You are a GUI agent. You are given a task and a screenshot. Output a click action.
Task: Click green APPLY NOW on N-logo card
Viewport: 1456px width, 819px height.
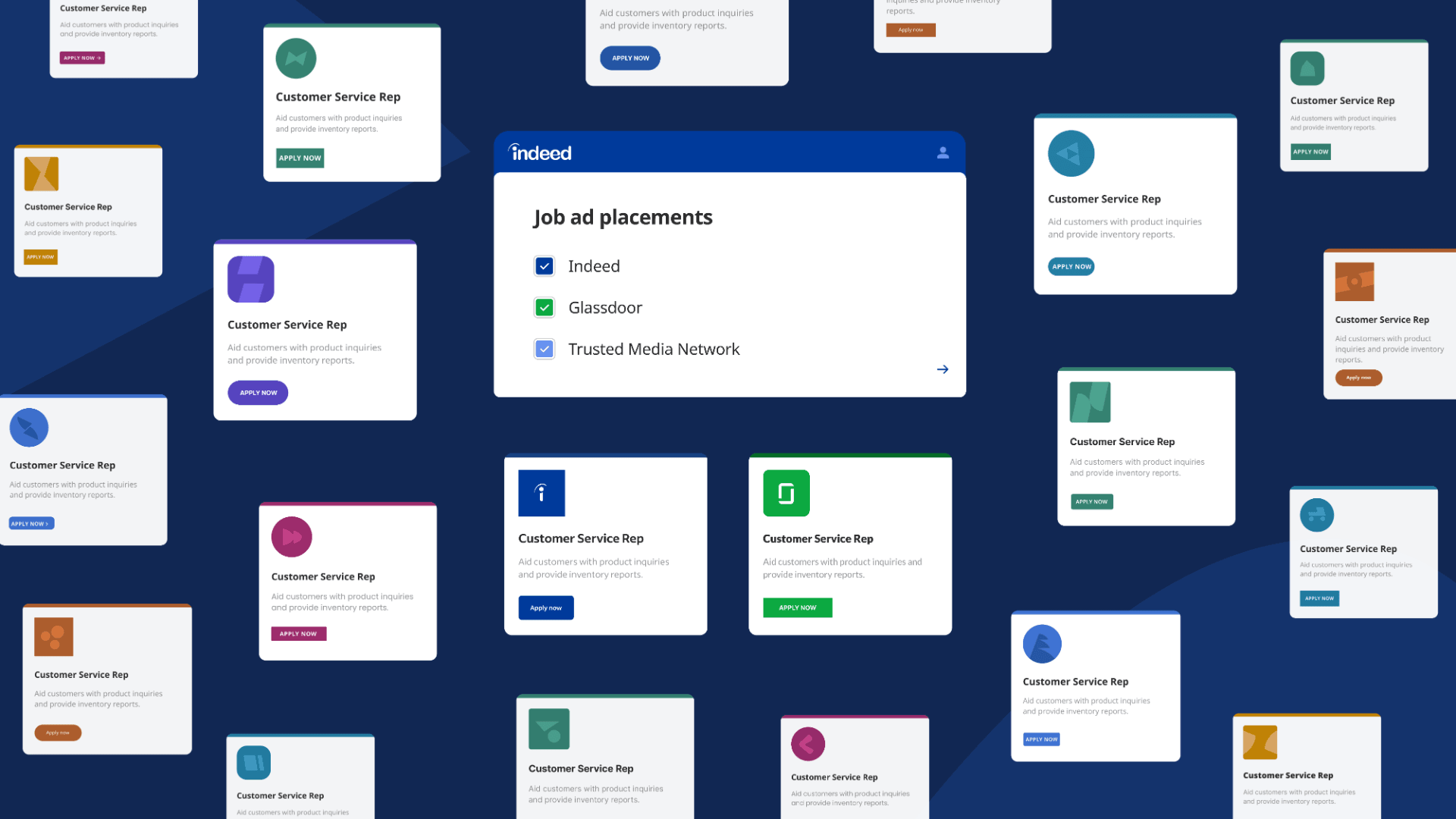coord(1091,501)
